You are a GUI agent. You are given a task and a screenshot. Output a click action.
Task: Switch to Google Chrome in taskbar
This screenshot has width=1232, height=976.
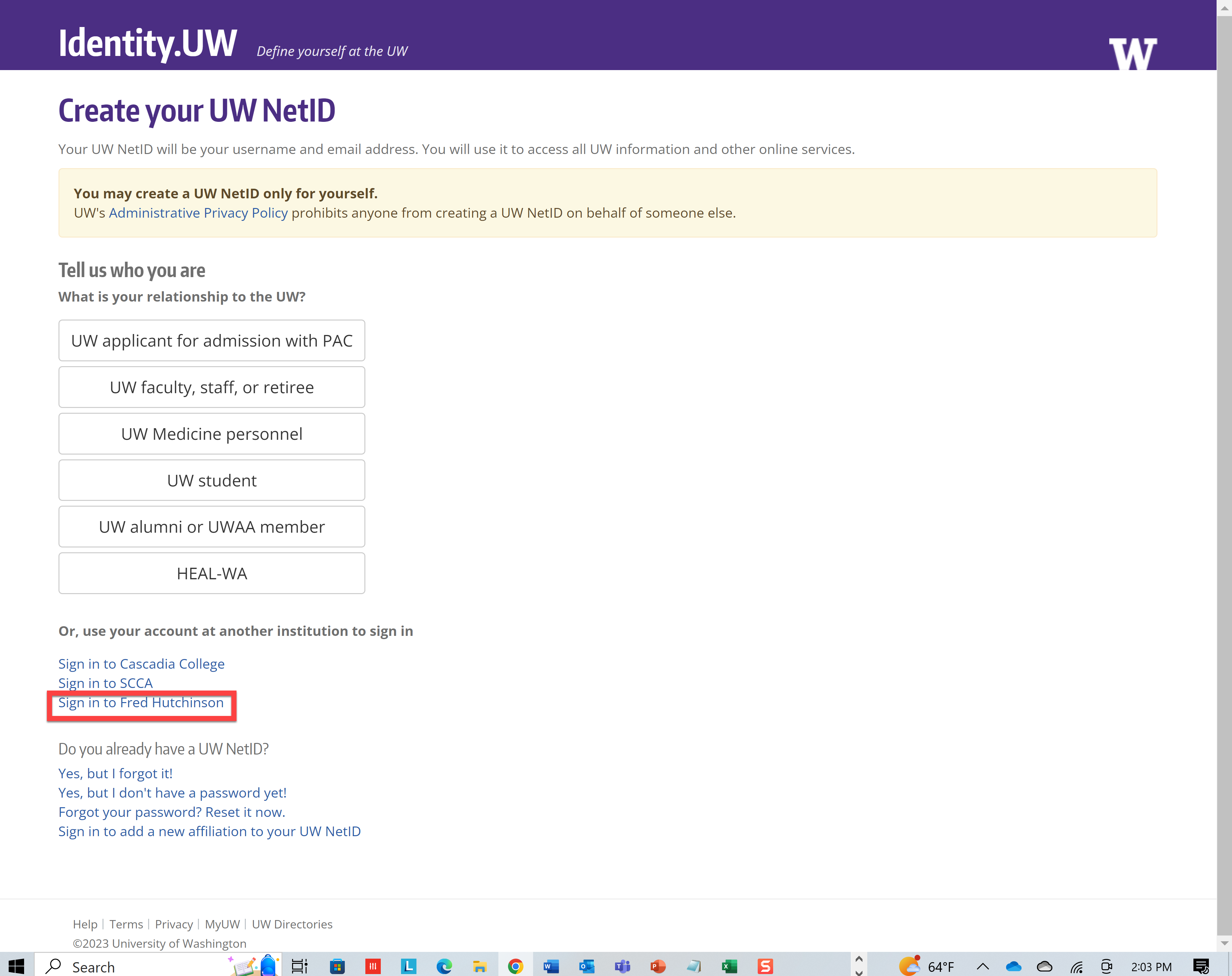point(515,966)
